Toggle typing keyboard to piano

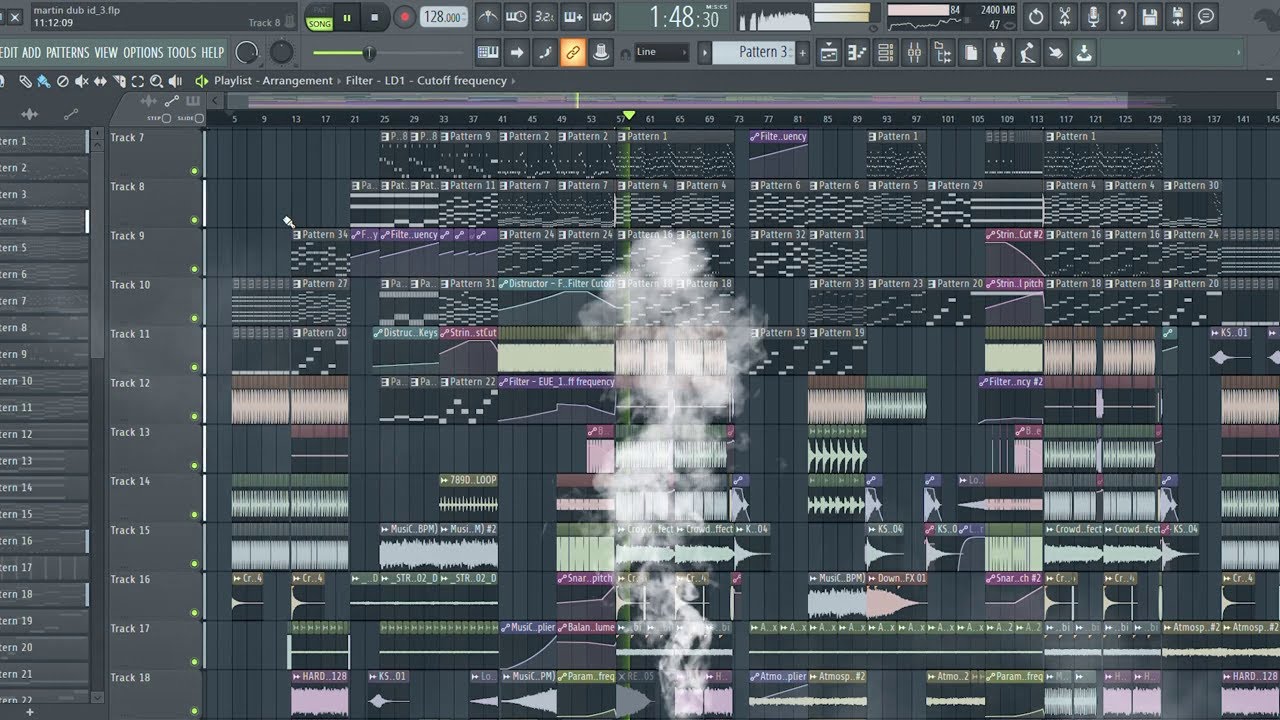(488, 52)
